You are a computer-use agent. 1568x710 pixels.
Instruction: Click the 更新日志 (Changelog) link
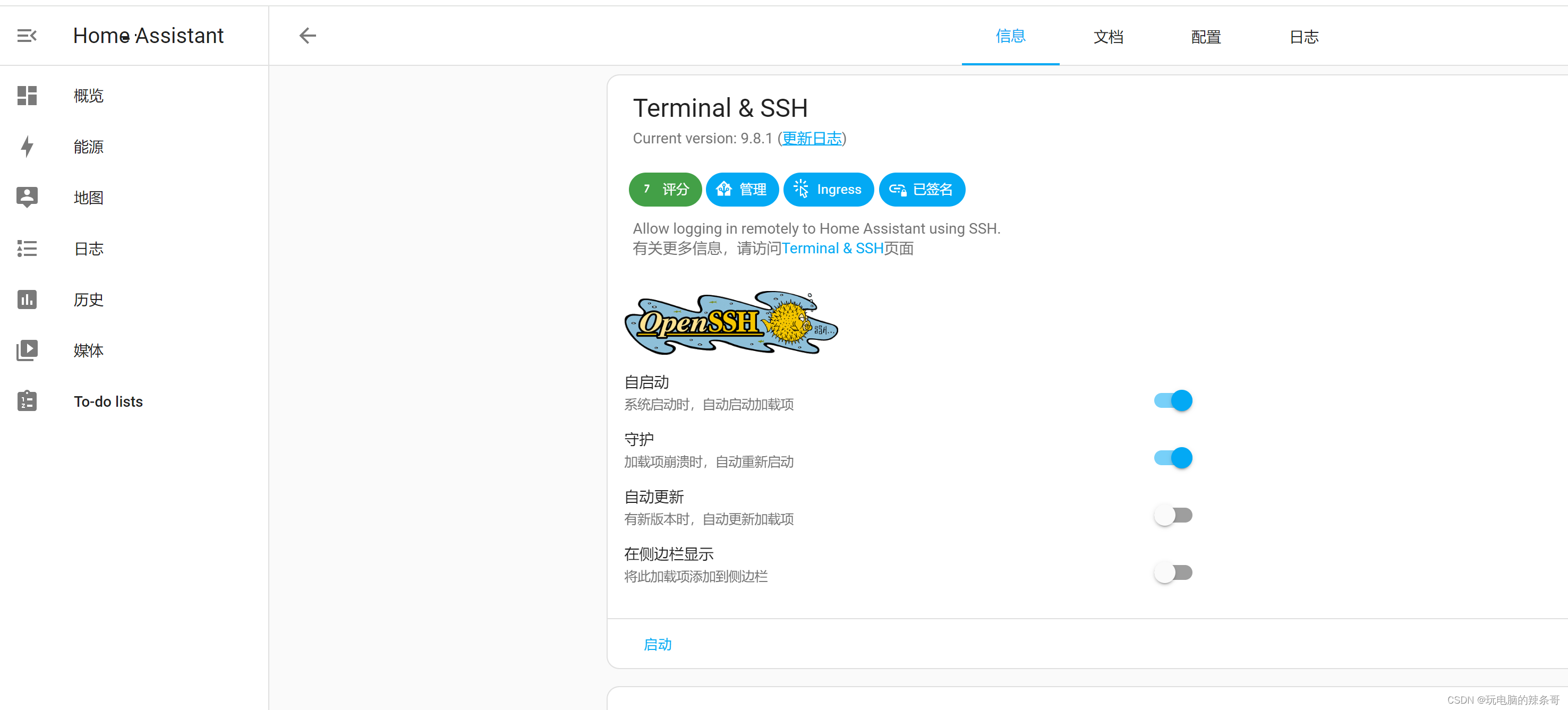click(x=812, y=139)
